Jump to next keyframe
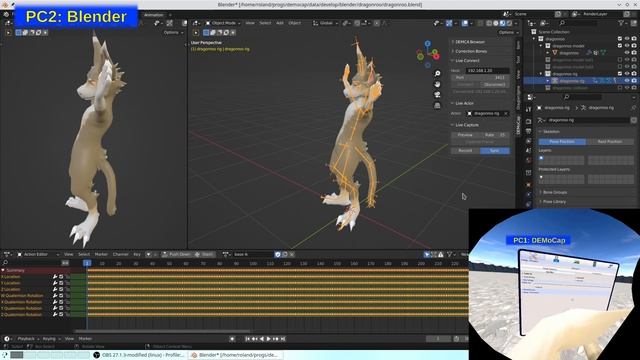The image size is (640, 360). pos(276,339)
